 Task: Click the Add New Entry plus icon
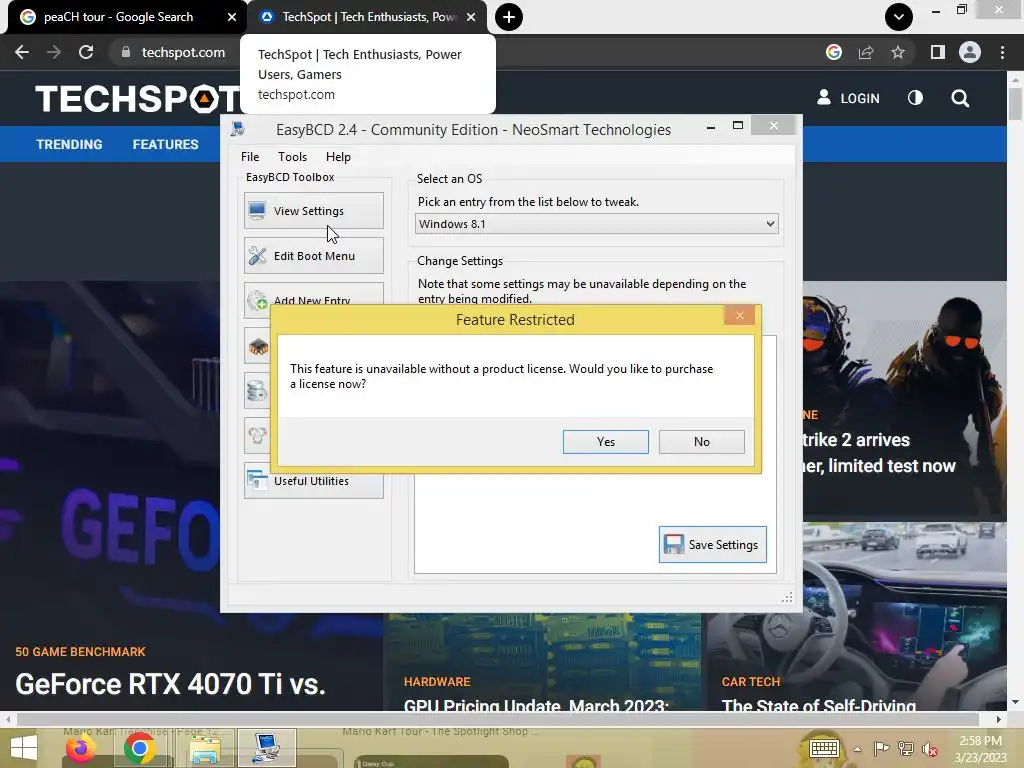[x=257, y=300]
